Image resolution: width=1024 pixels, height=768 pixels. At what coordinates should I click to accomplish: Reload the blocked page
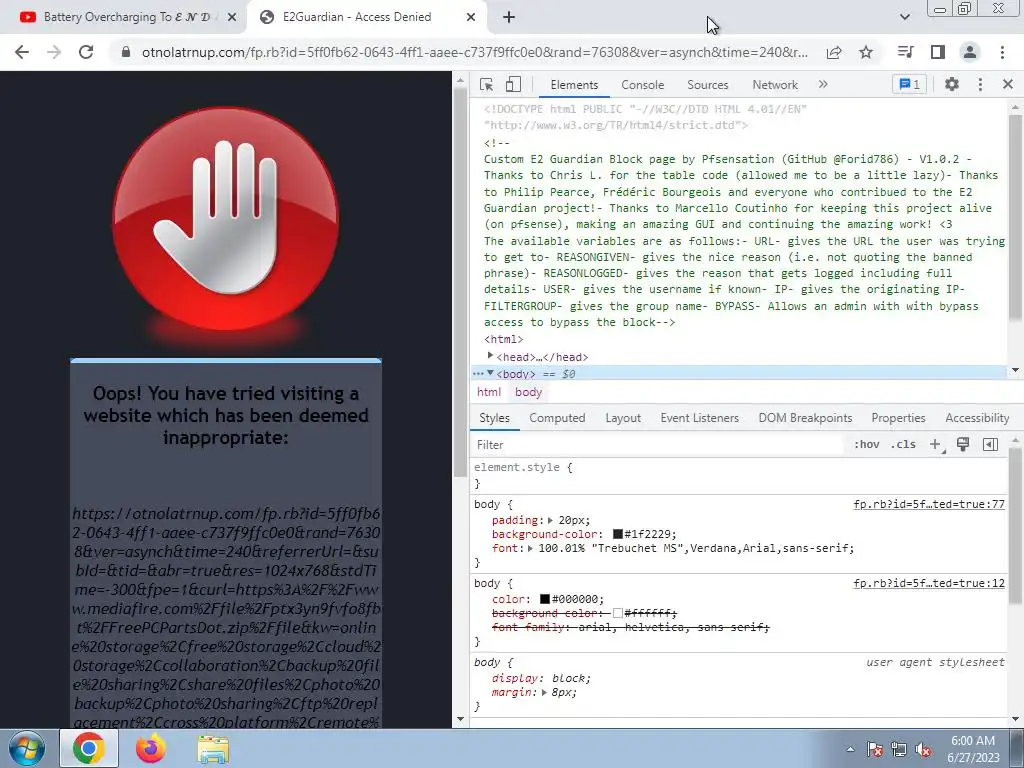[86, 52]
